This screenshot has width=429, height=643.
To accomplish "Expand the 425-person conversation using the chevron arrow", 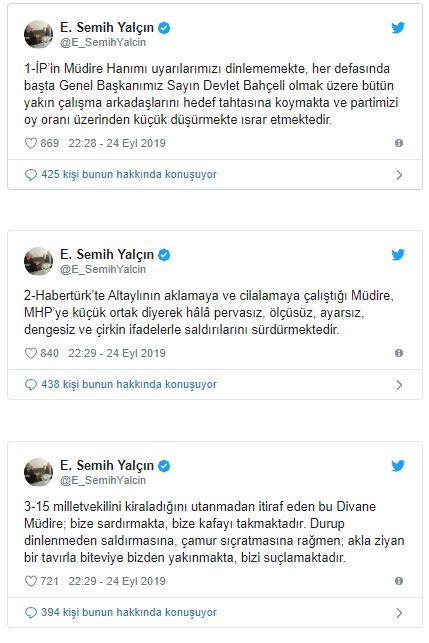I will [399, 175].
